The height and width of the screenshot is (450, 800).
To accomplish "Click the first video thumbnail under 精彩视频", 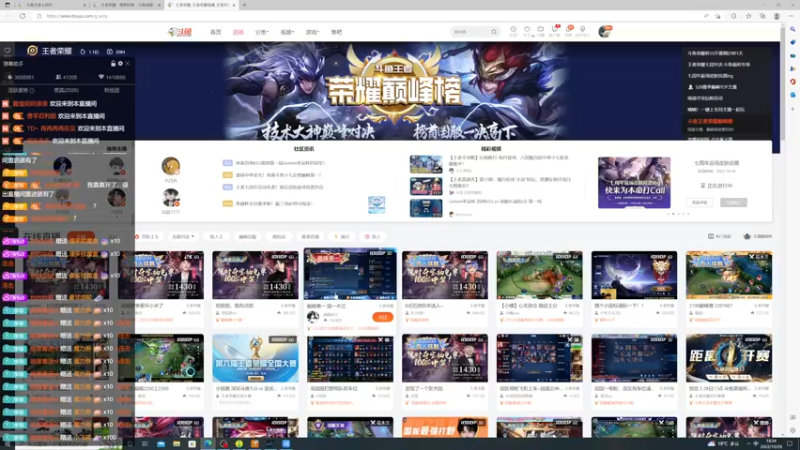I will tap(426, 164).
